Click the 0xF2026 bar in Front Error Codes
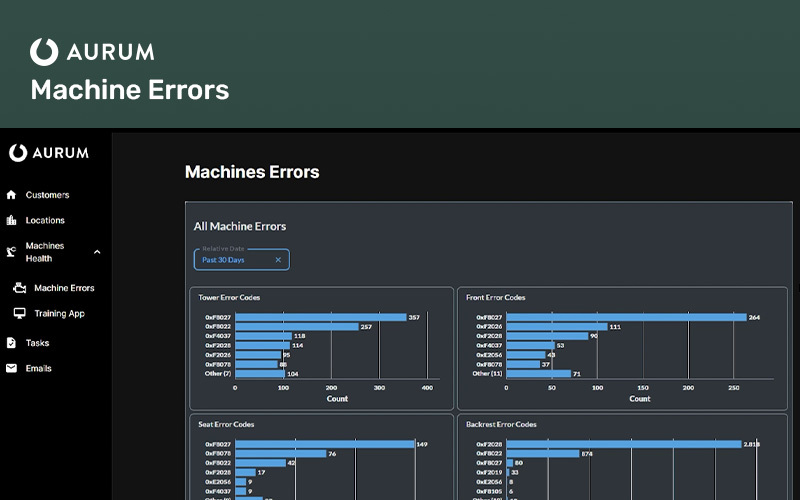This screenshot has height=500, width=800. point(557,327)
